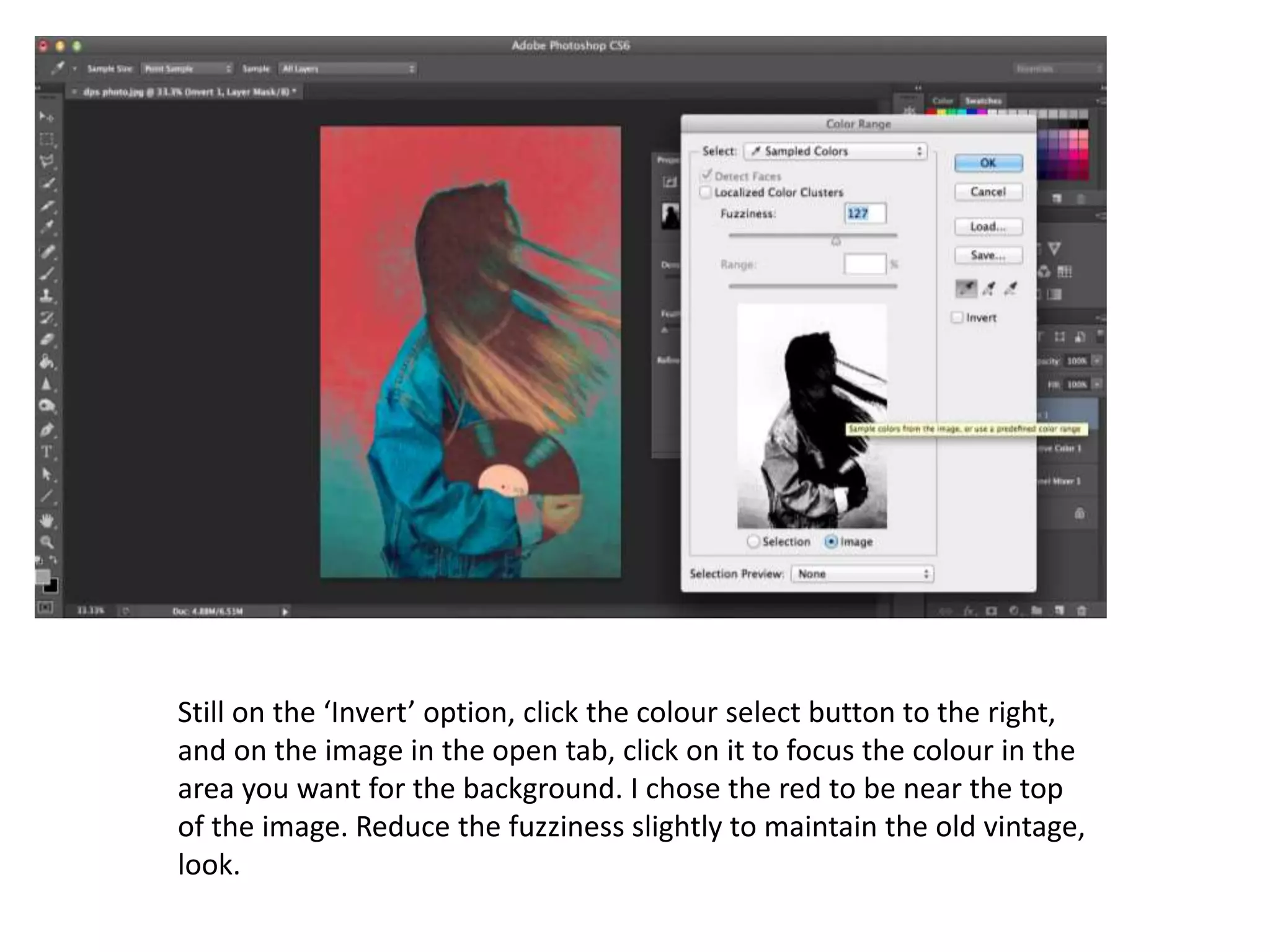Select the Hand tool
The height and width of the screenshot is (952, 1270).
pyautogui.click(x=47, y=521)
